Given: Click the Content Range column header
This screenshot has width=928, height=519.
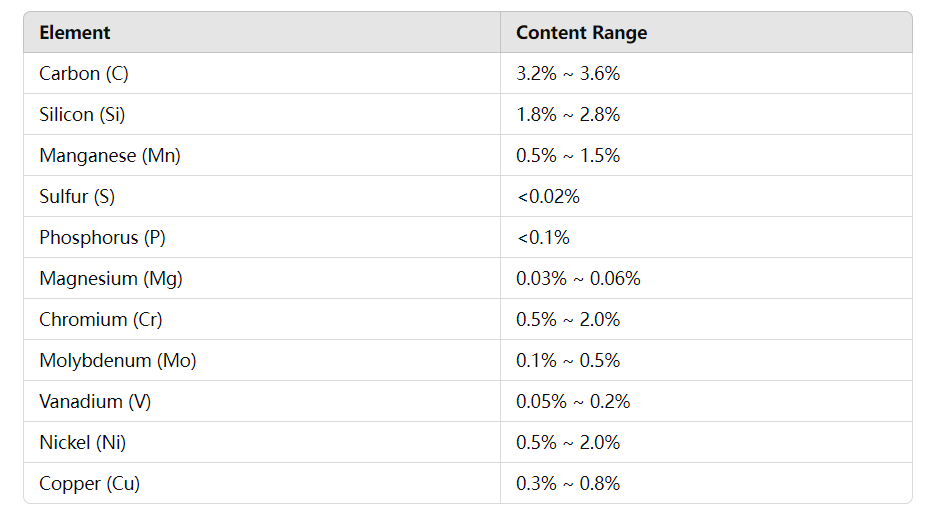Looking at the screenshot, I should coord(706,33).
